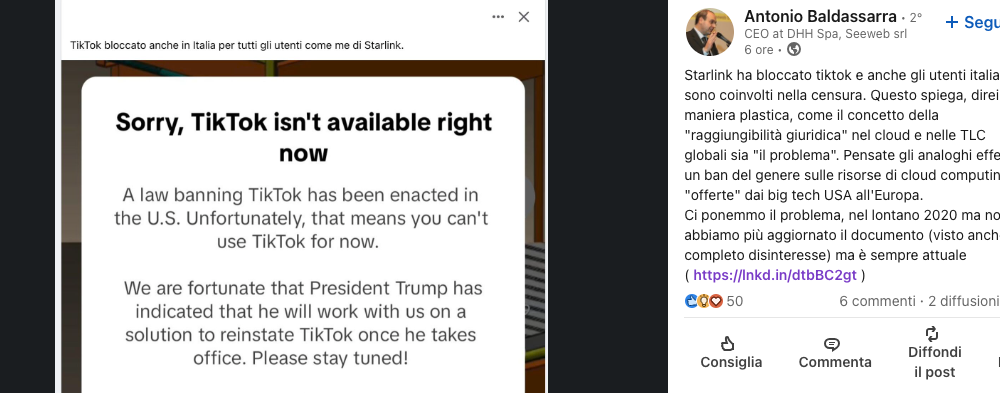The height and width of the screenshot is (393, 1000).
Task: Show the 2 diffusioni list
Action: point(964,301)
